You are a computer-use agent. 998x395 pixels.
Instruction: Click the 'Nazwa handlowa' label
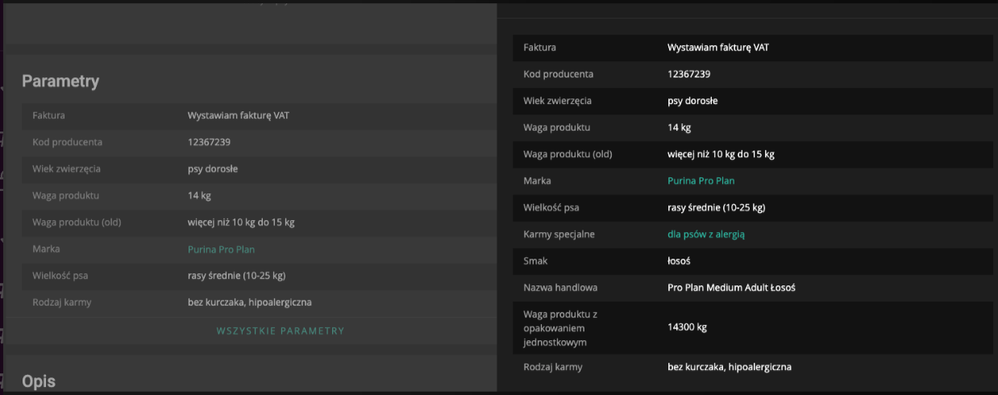[x=560, y=288]
